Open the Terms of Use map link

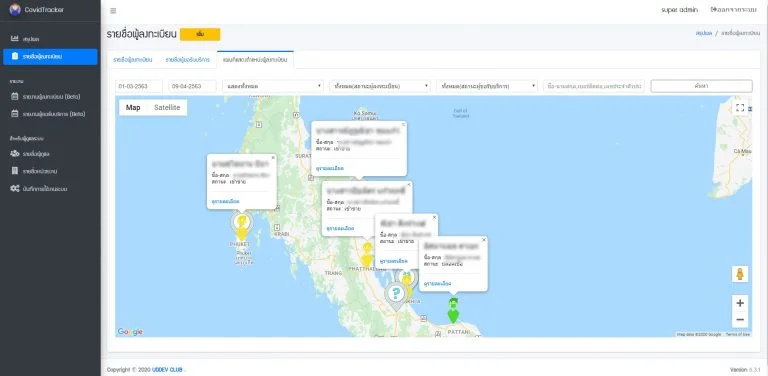pyautogui.click(x=738, y=334)
